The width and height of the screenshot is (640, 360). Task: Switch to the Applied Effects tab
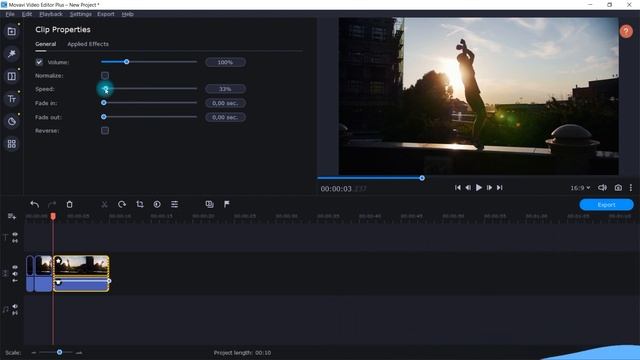click(88, 44)
